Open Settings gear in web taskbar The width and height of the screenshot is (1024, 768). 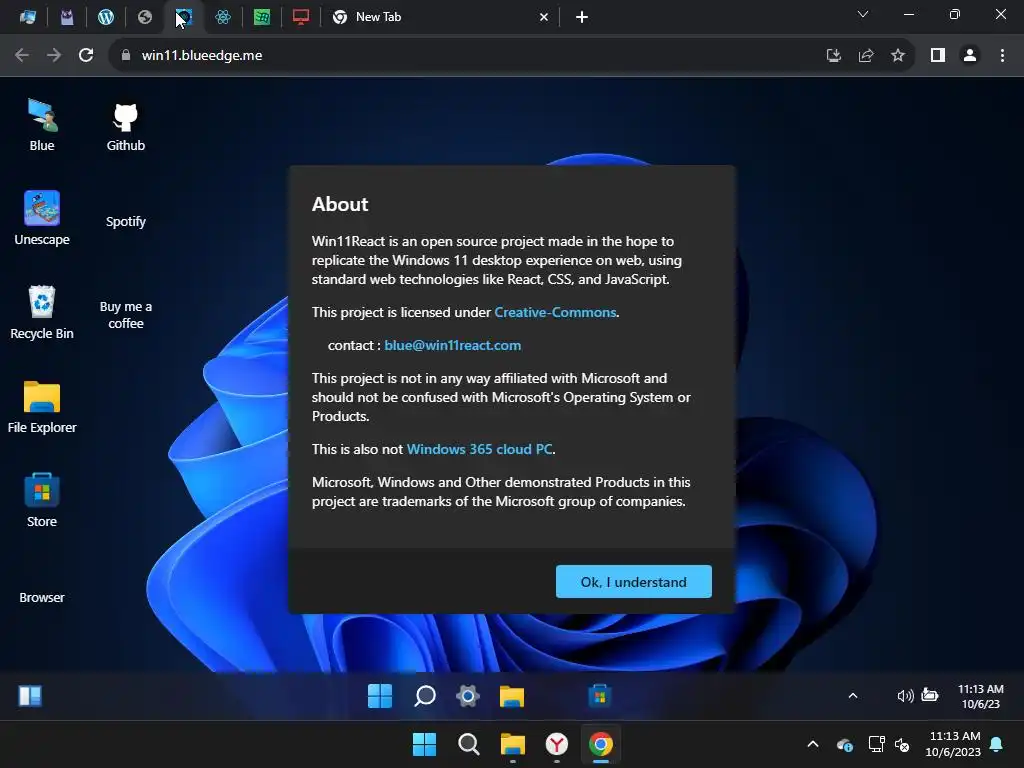pyautogui.click(x=468, y=696)
